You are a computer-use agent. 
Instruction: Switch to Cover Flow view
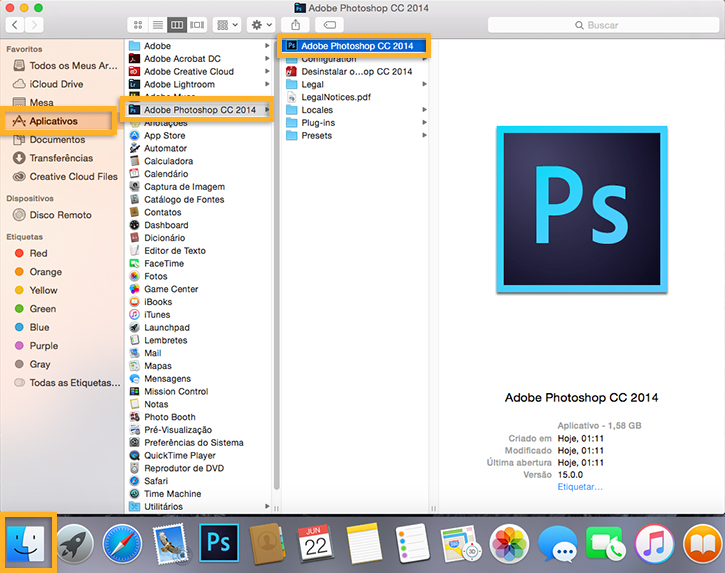coord(197,25)
